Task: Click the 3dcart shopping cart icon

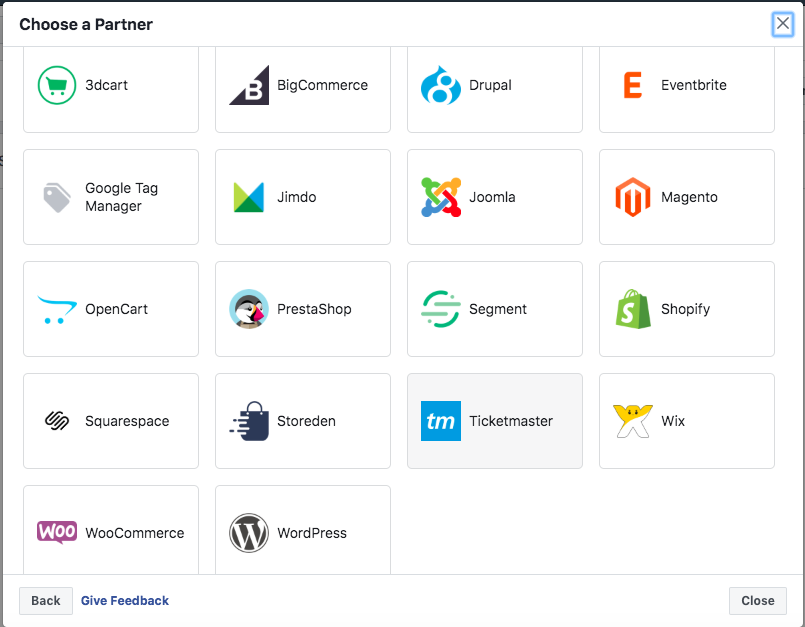Action: tap(57, 85)
